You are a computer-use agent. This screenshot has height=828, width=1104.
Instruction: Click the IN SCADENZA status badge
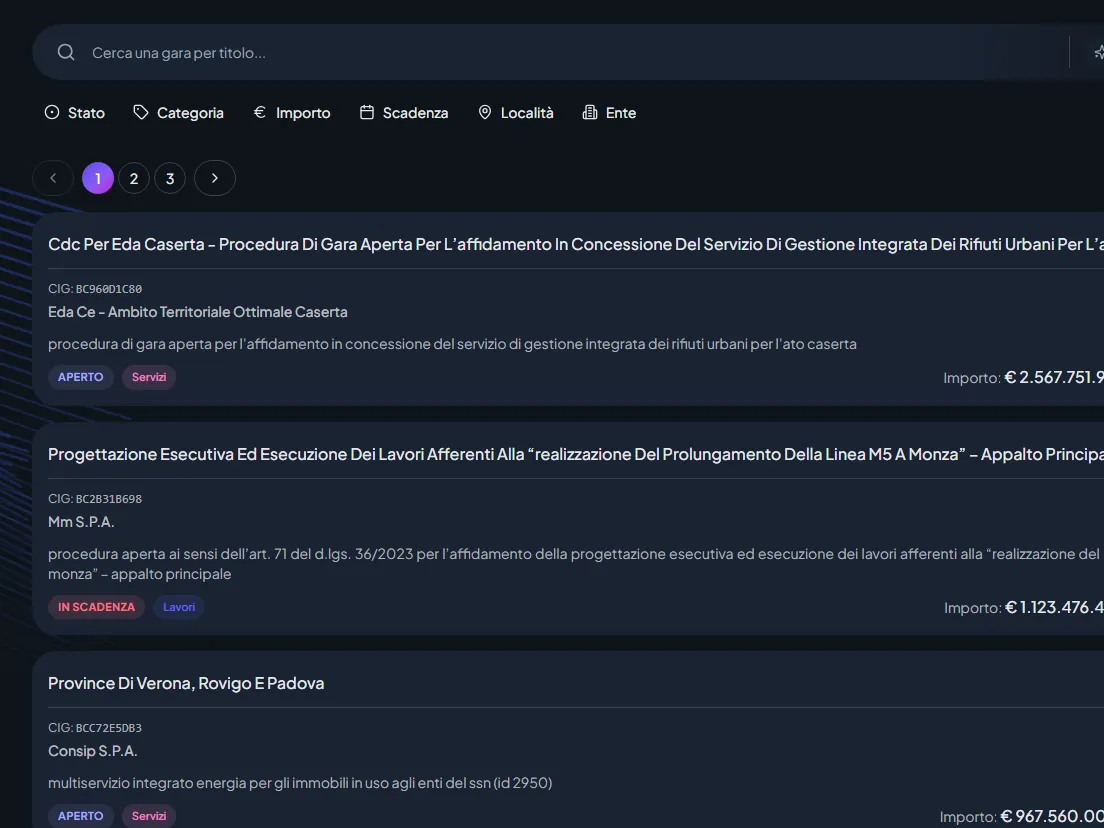(x=96, y=607)
